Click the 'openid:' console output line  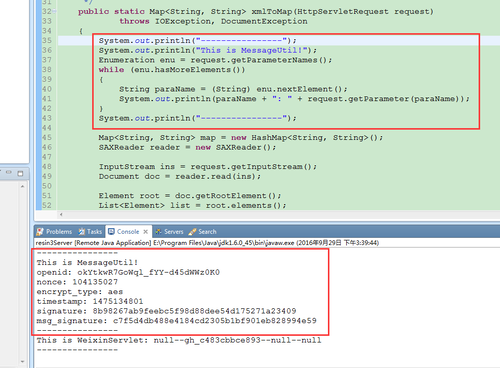click(x=128, y=272)
